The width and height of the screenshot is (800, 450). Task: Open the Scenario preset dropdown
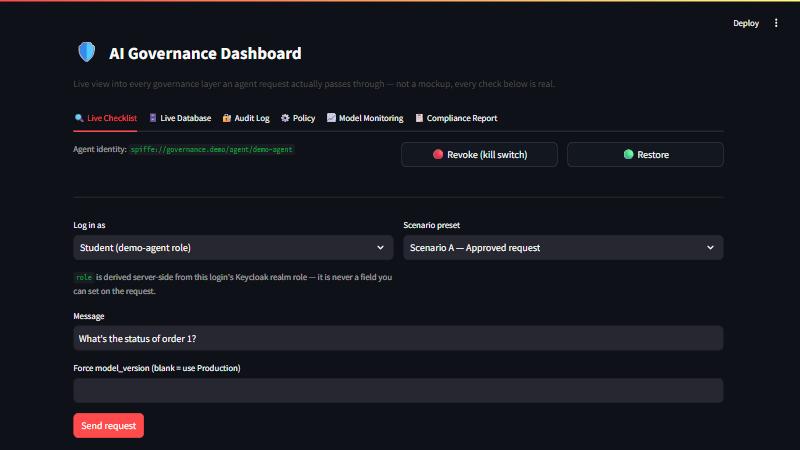point(563,247)
